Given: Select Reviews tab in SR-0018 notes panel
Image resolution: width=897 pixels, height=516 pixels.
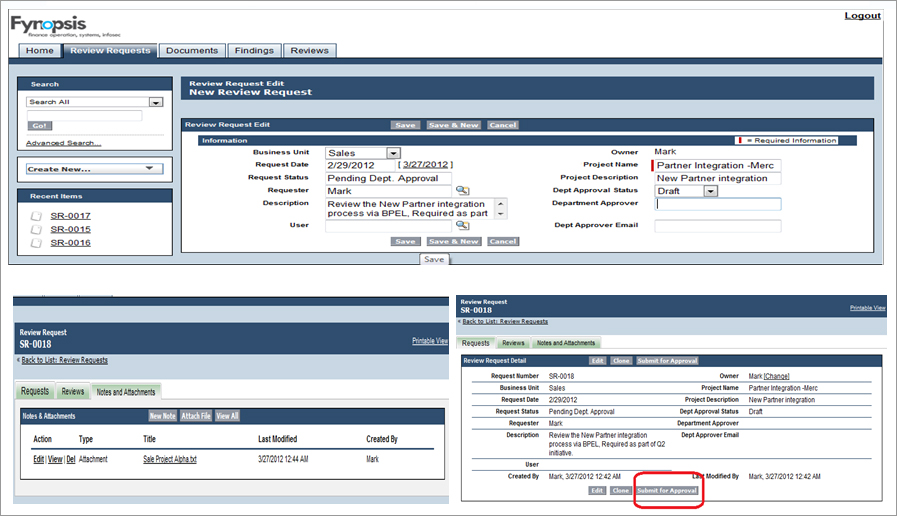Looking at the screenshot, I should click(73, 391).
